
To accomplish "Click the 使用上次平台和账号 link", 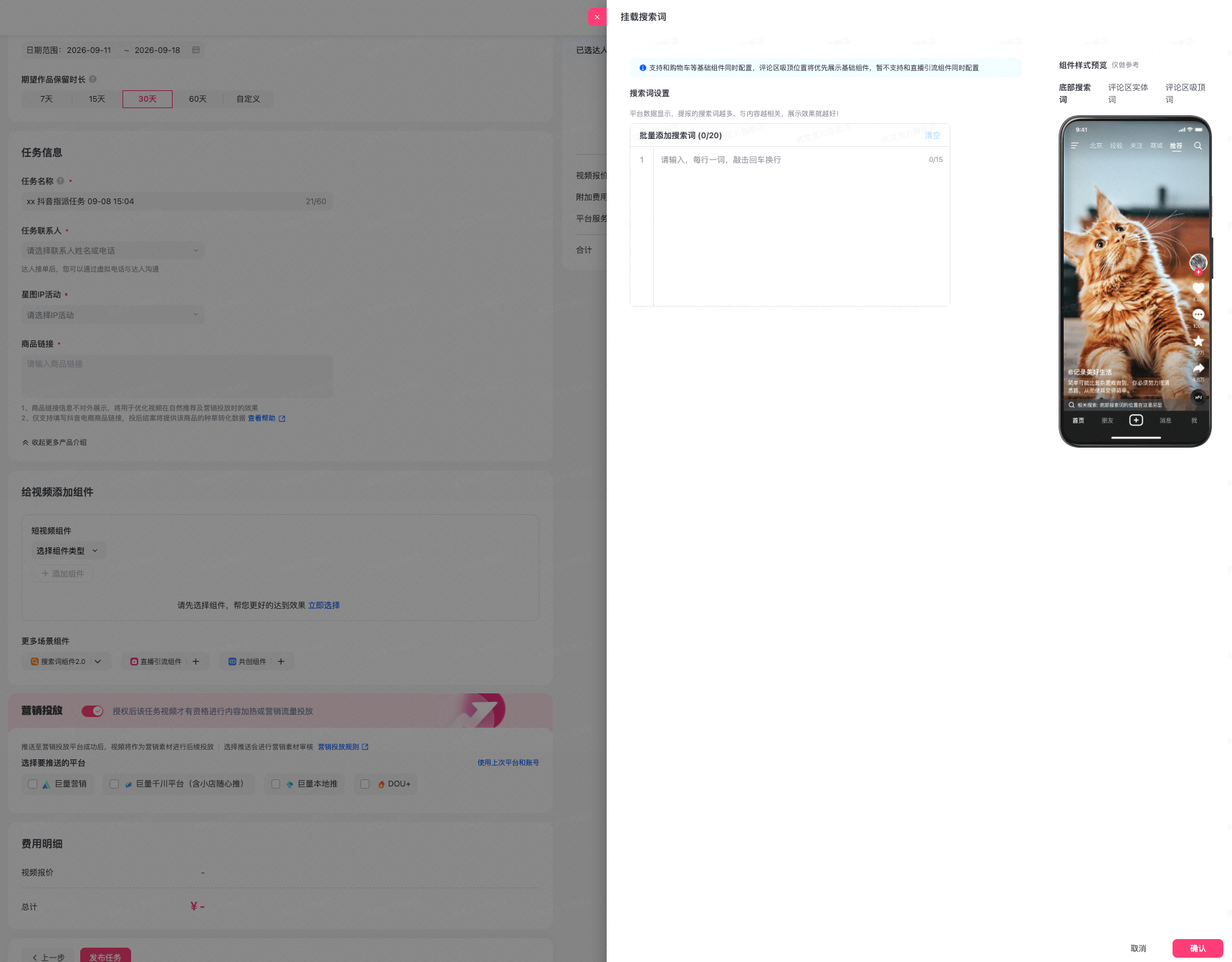I will (508, 763).
